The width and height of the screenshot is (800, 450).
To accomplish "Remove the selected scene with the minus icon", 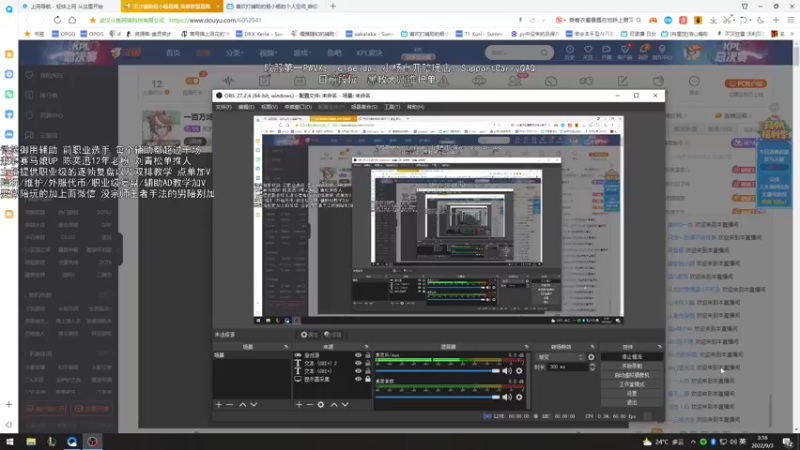I will pos(230,405).
